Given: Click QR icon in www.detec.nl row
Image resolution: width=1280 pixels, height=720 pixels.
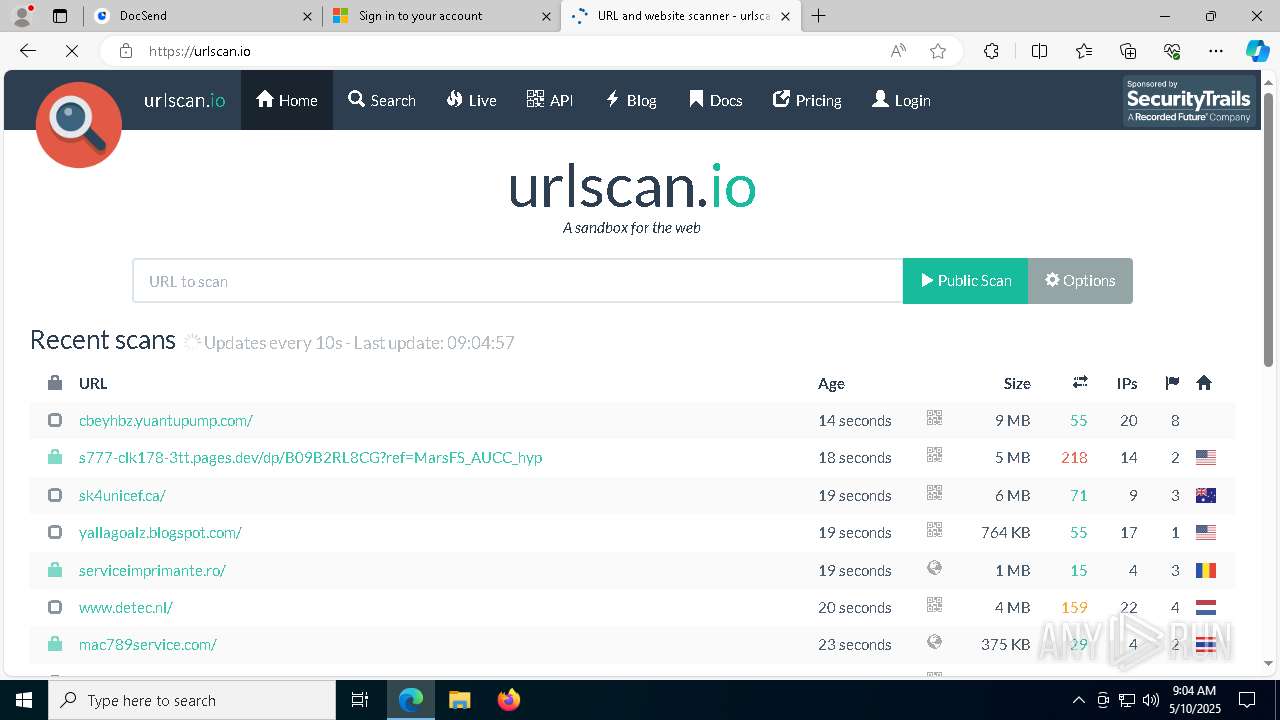Looking at the screenshot, I should click(934, 605).
